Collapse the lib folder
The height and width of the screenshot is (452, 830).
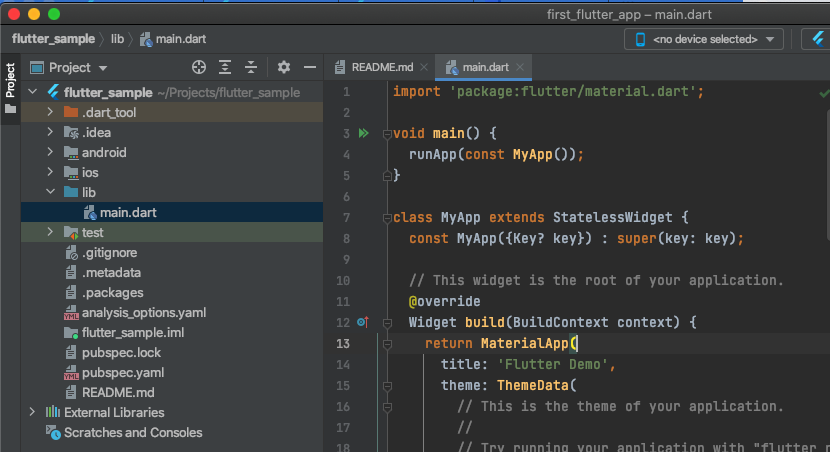(50, 192)
